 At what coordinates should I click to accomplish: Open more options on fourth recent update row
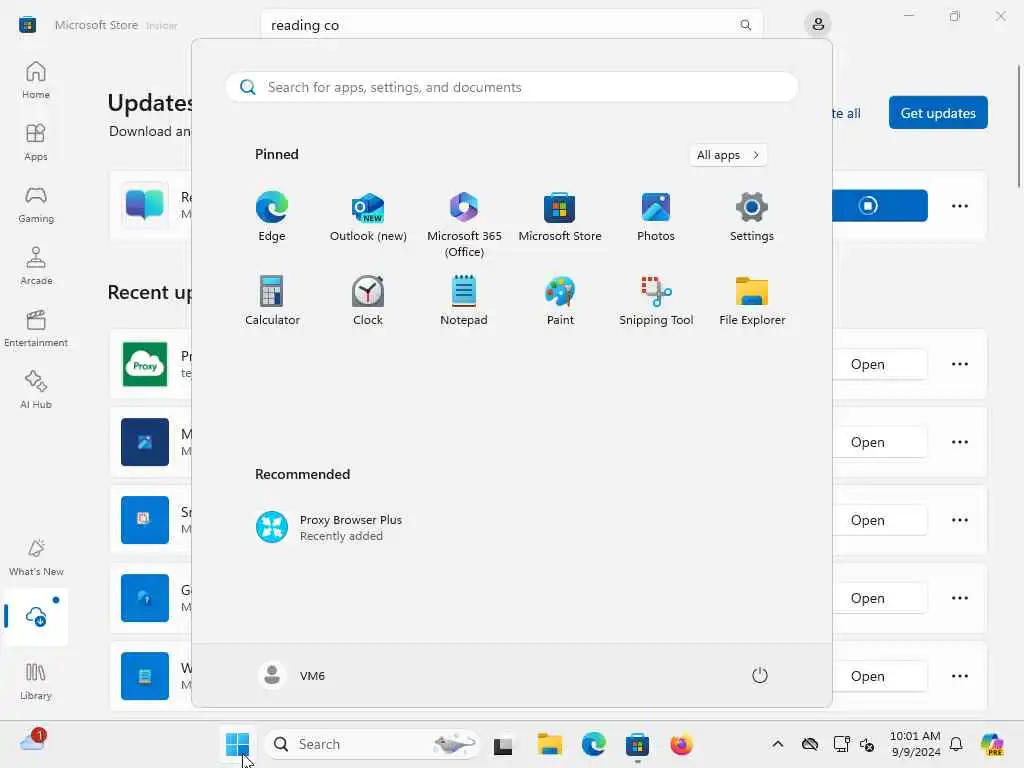[x=959, y=598]
